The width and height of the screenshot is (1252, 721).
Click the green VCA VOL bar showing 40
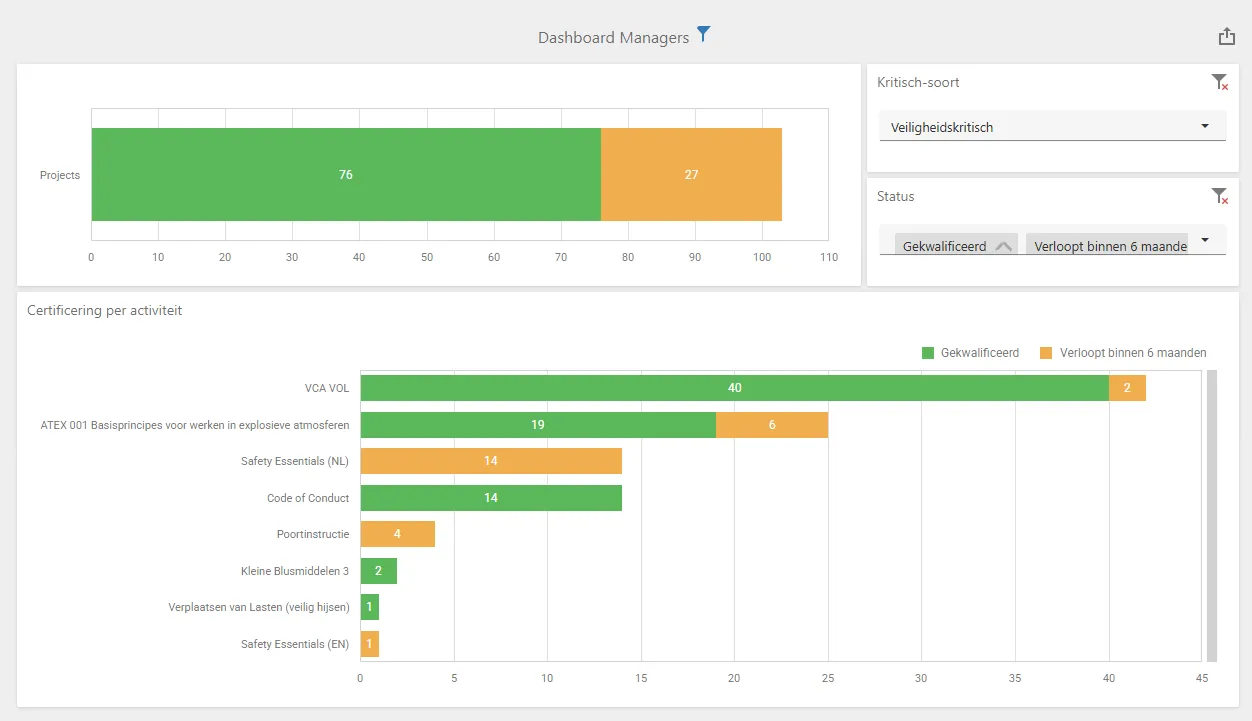click(x=735, y=388)
